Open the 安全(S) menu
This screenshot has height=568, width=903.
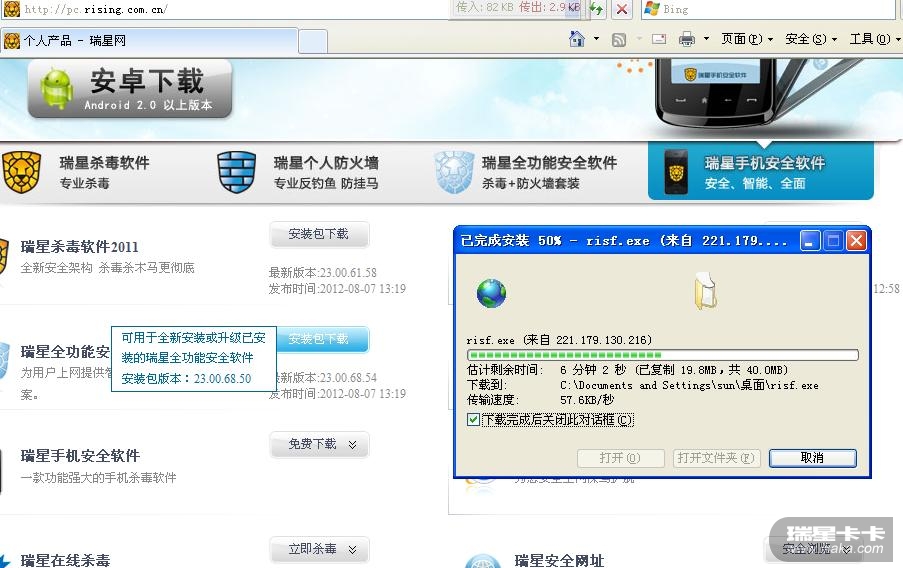point(810,39)
